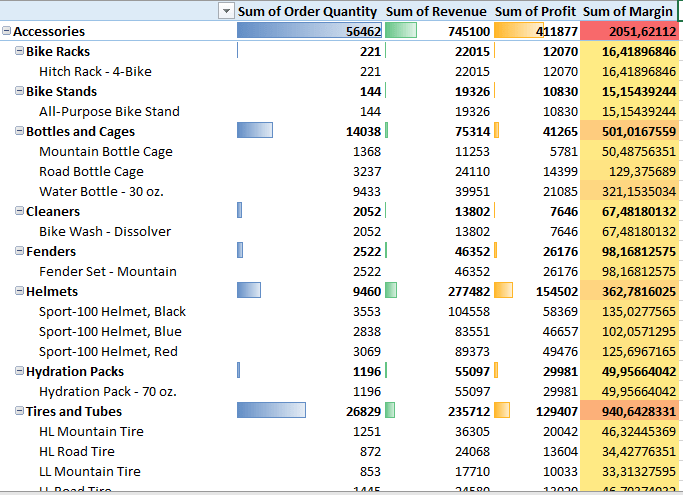This screenshot has height=495, width=683.
Task: Collapse the Bike Racks group
Action: (19, 51)
